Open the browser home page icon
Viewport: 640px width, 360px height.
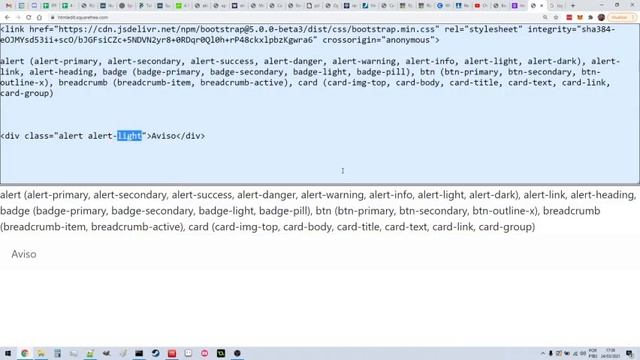point(39,18)
